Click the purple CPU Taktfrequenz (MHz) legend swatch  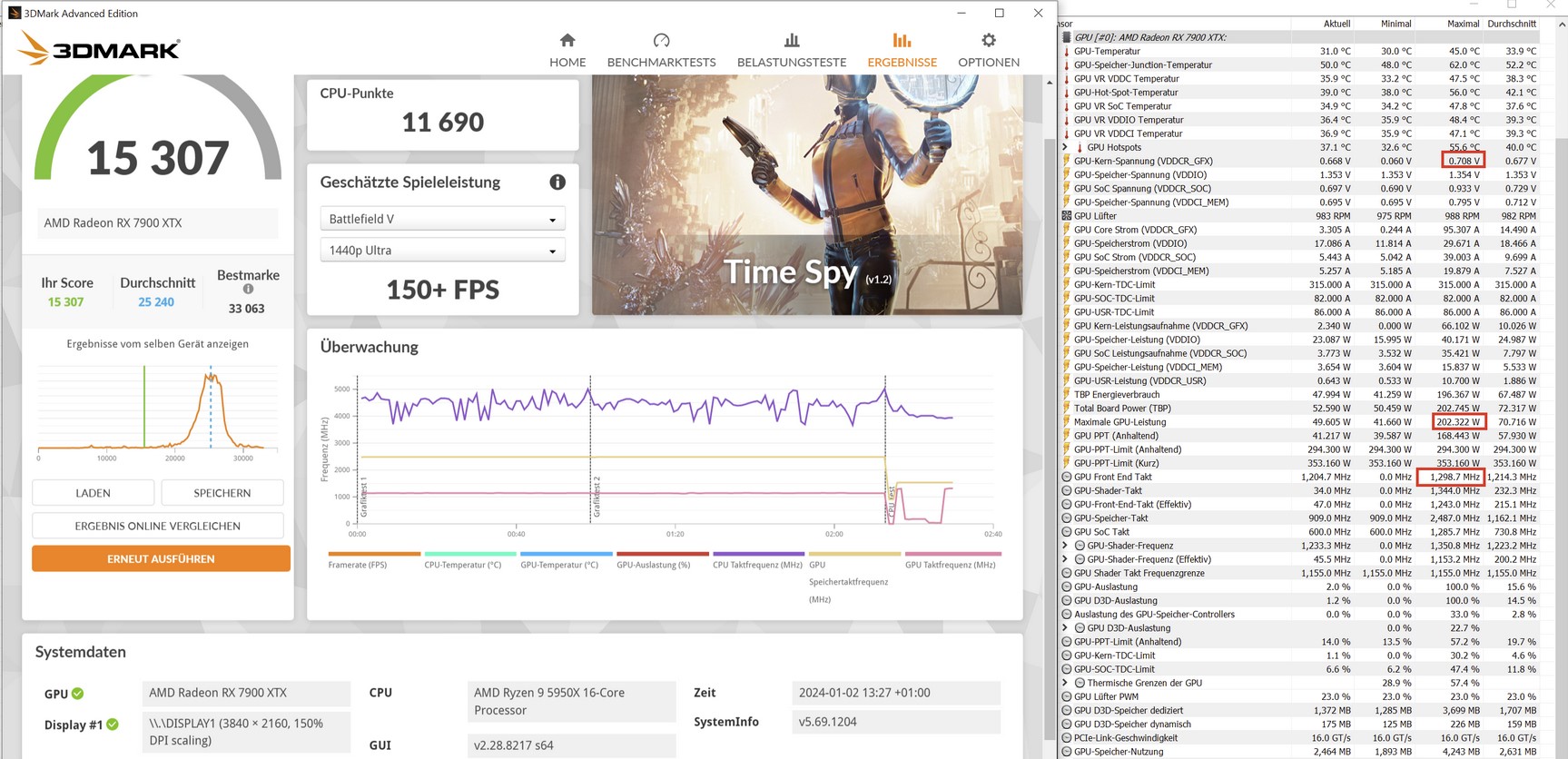(x=759, y=554)
